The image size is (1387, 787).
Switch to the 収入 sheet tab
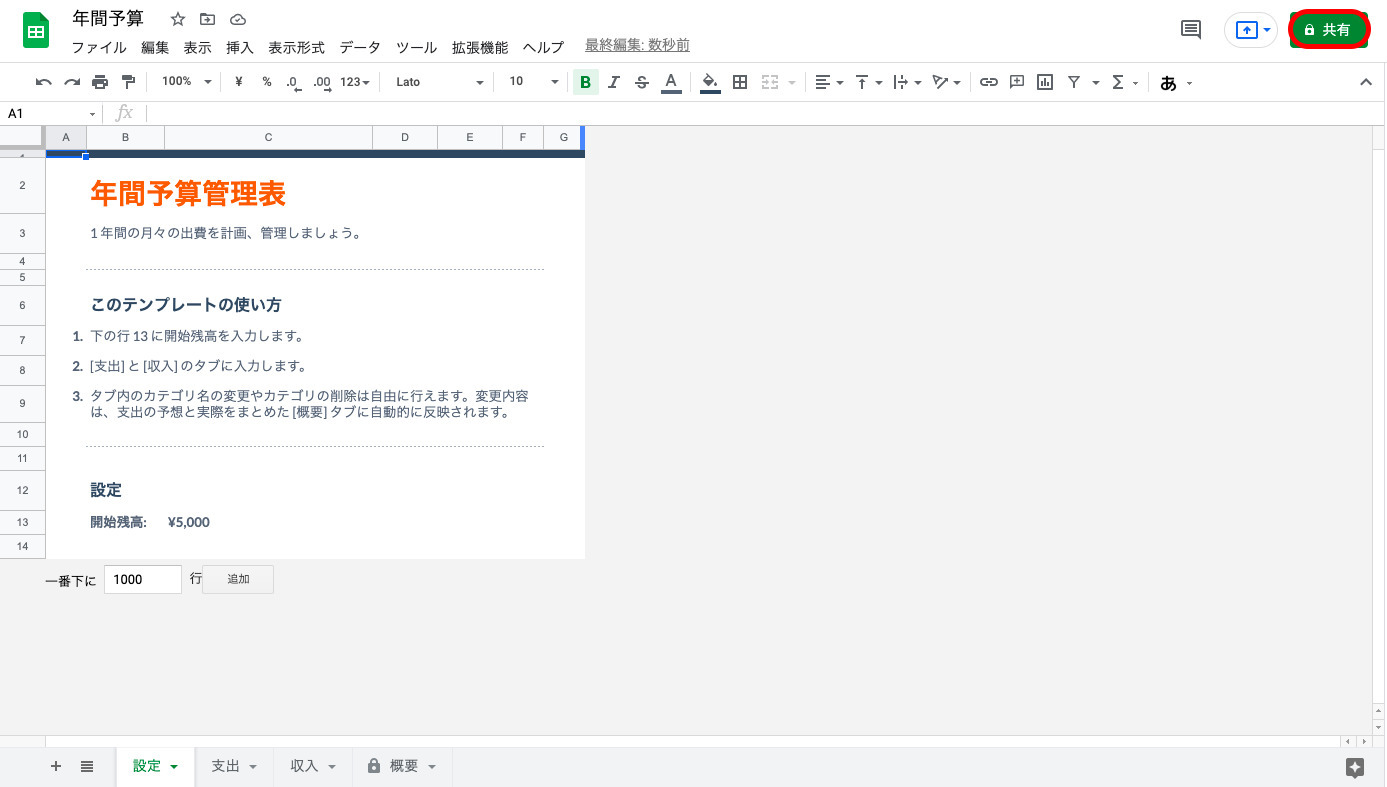point(313,766)
